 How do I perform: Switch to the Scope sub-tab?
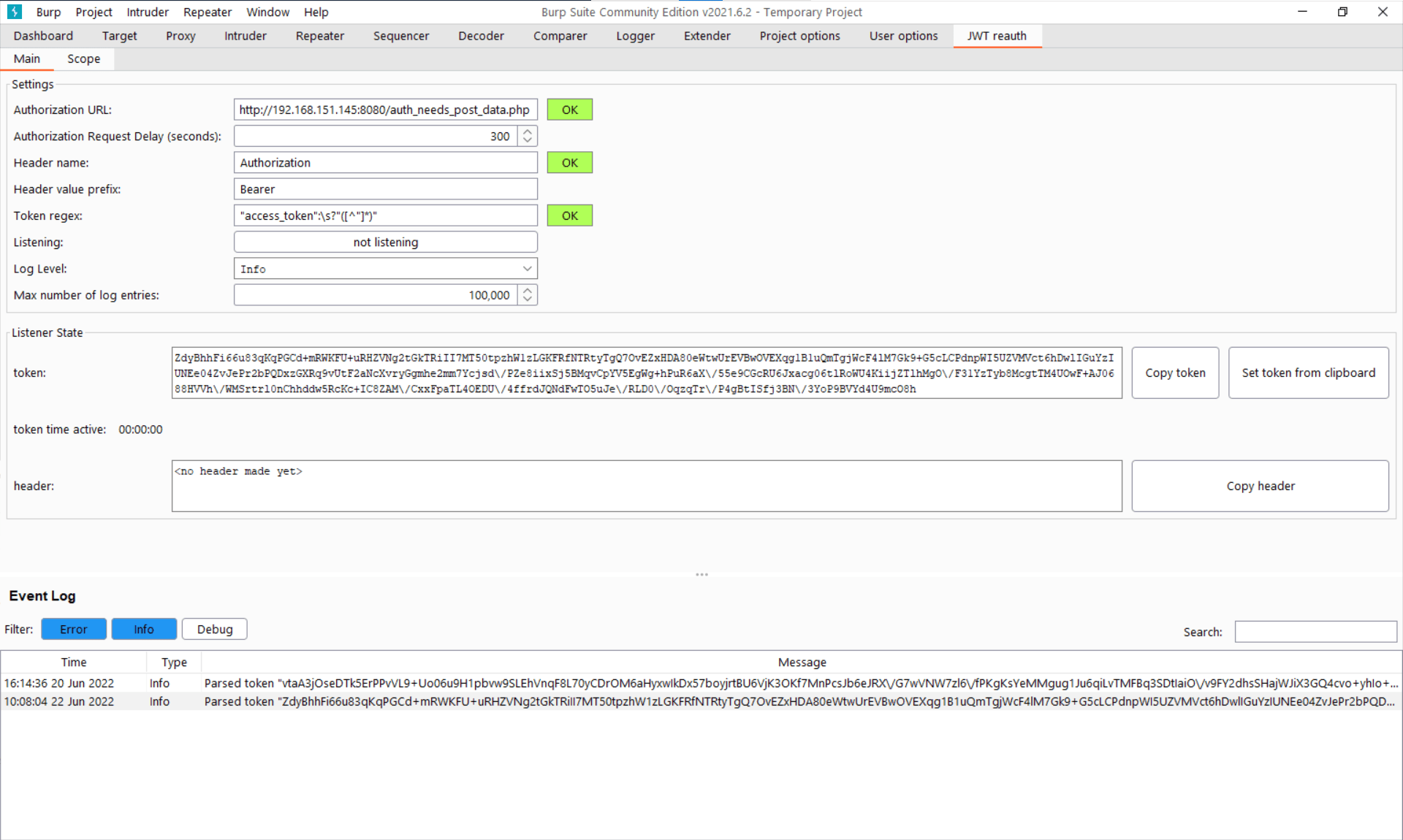tap(83, 58)
